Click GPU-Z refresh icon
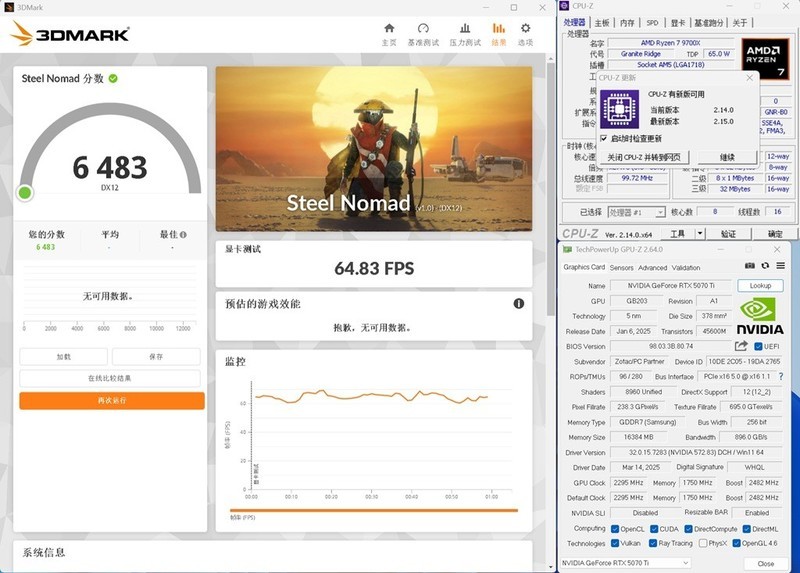800x573 pixels. 765,266
